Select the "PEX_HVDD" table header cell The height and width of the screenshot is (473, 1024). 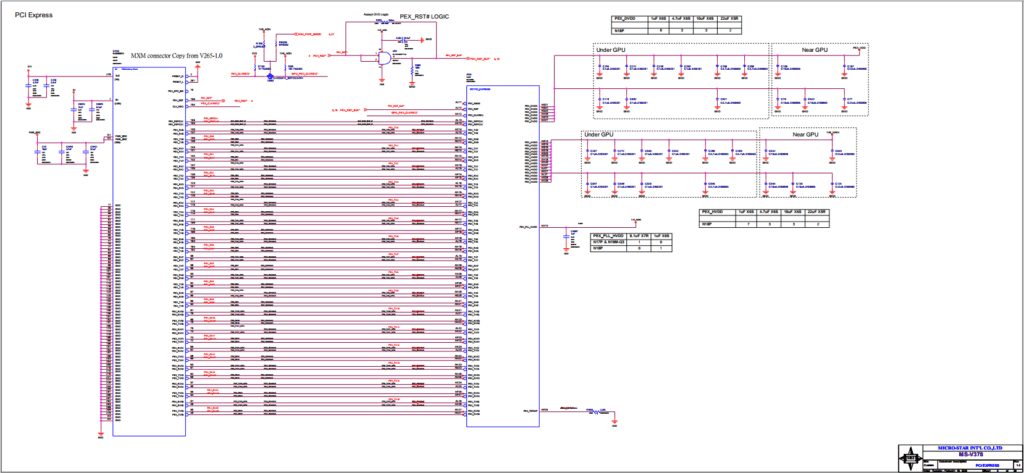coord(715,212)
